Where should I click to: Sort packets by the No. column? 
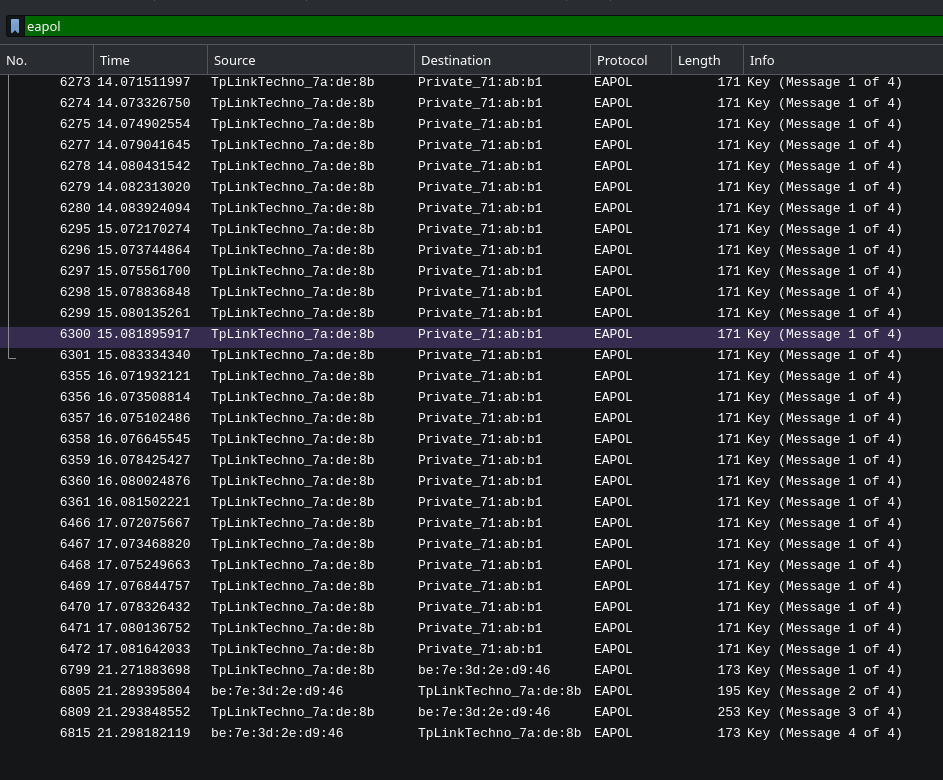(x=47, y=60)
